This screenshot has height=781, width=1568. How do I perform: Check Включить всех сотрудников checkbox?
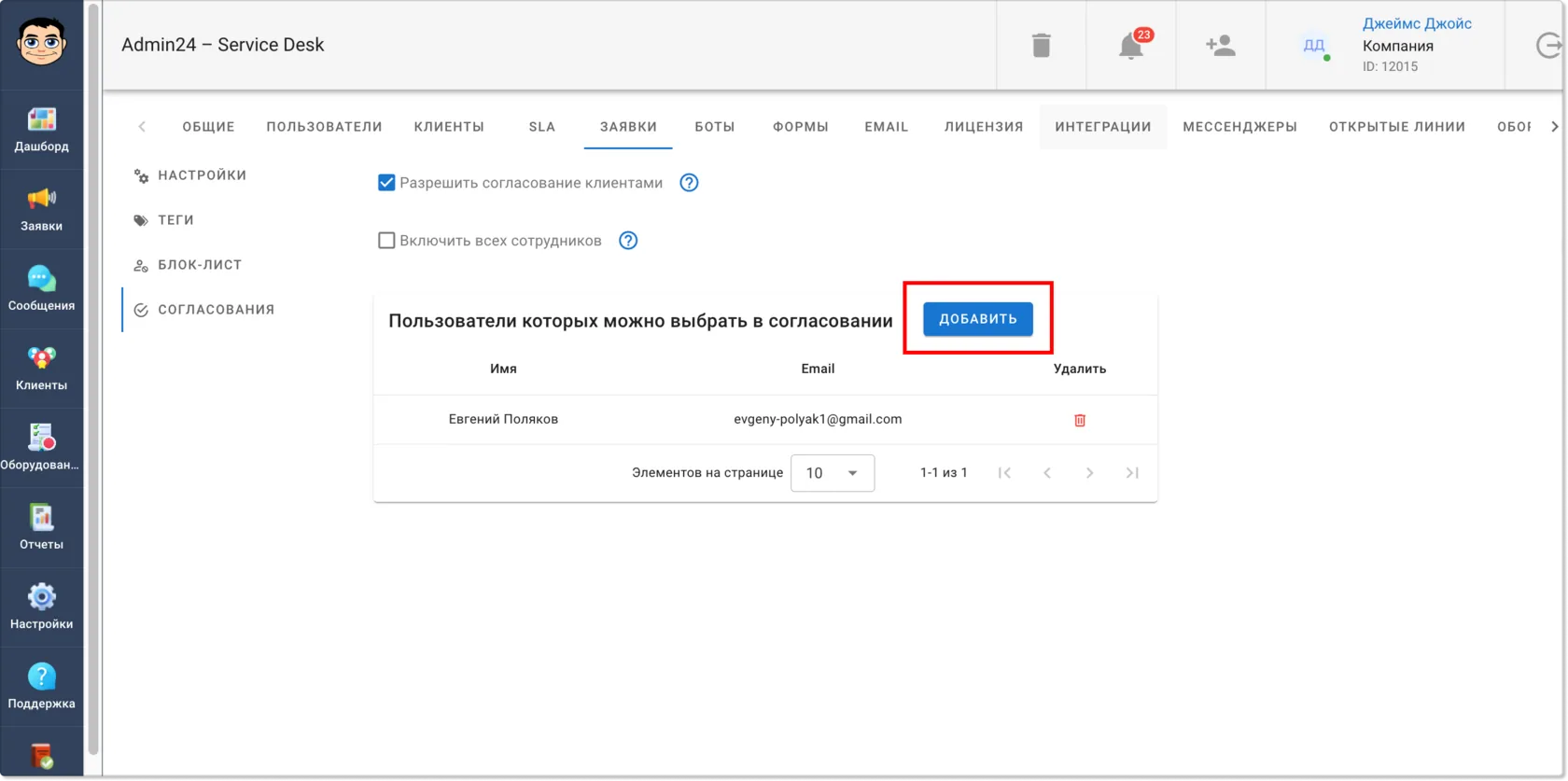386,241
